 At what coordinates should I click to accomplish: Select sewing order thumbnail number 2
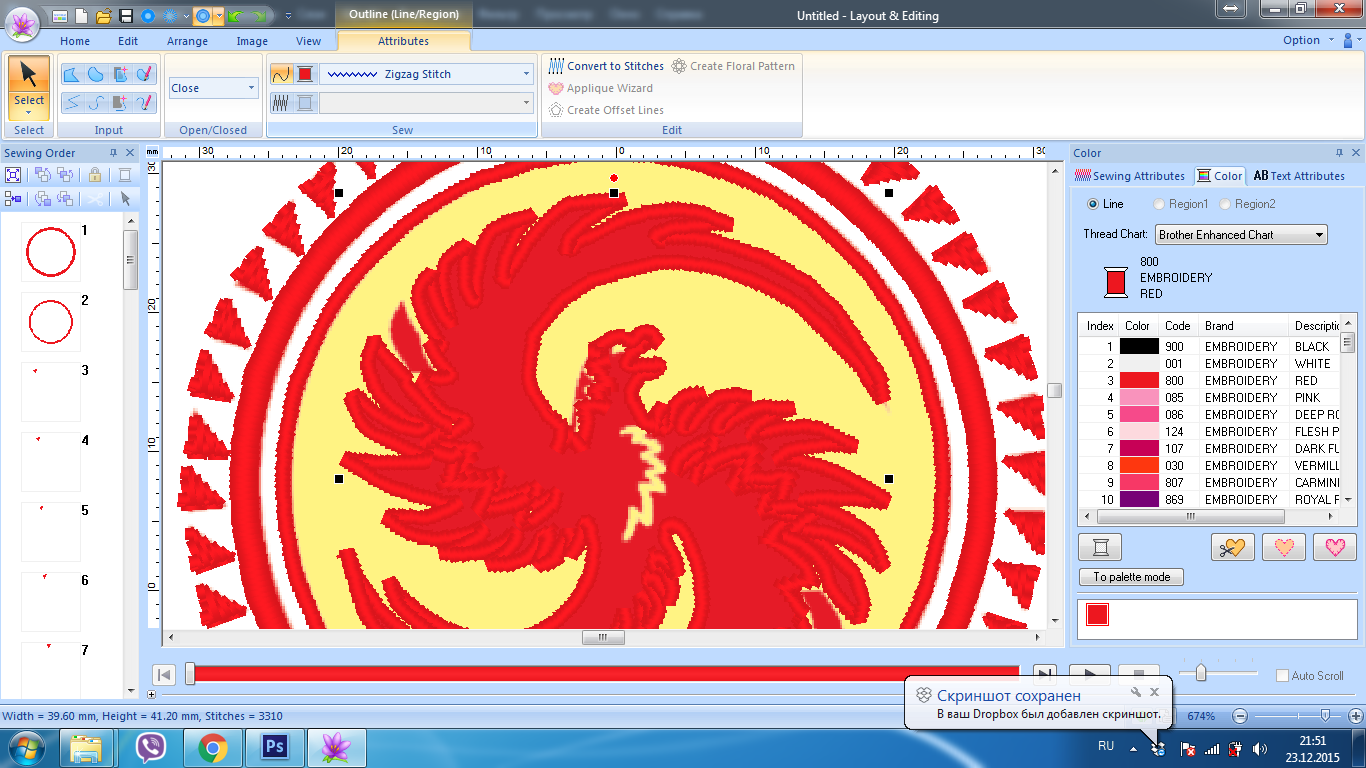(x=50, y=321)
